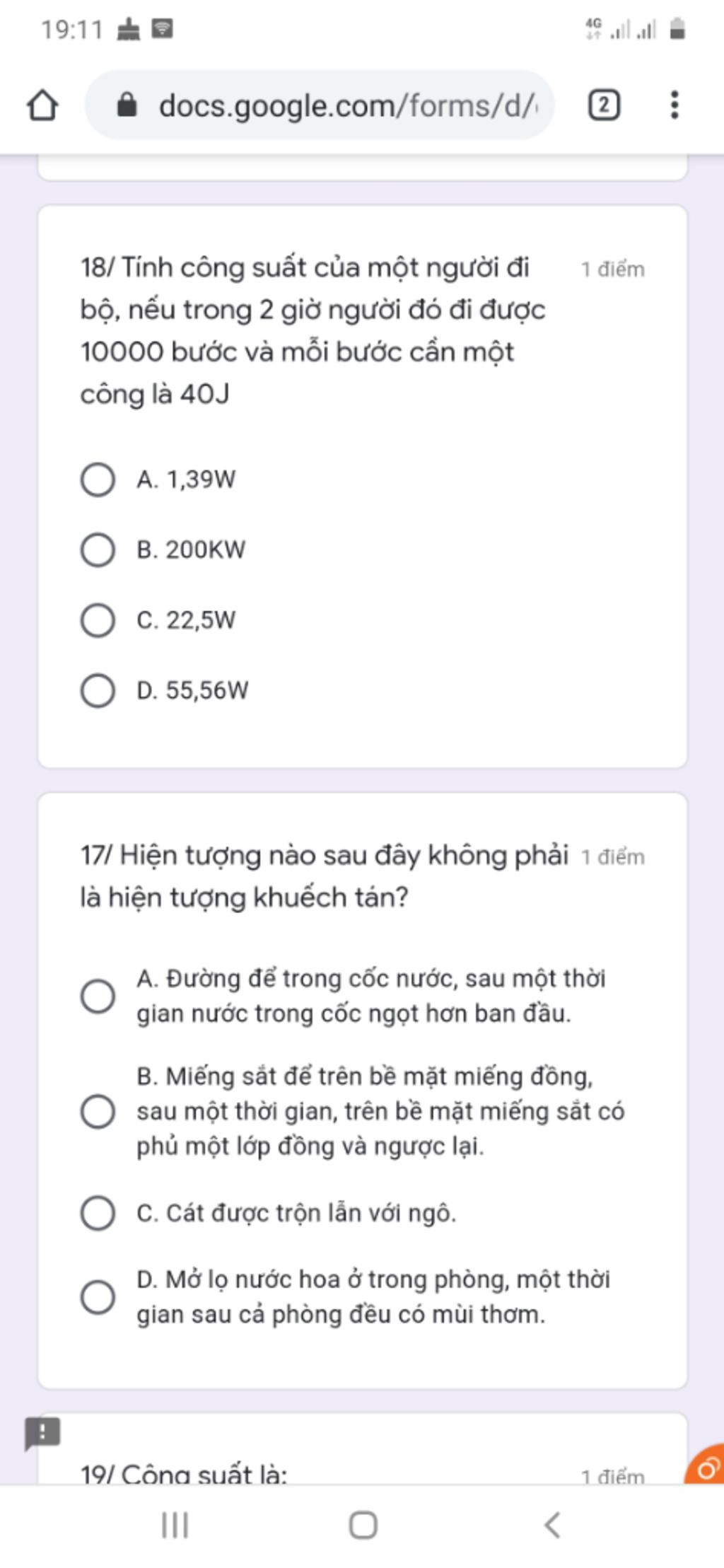Click the report feedback flag icon

(42, 1433)
